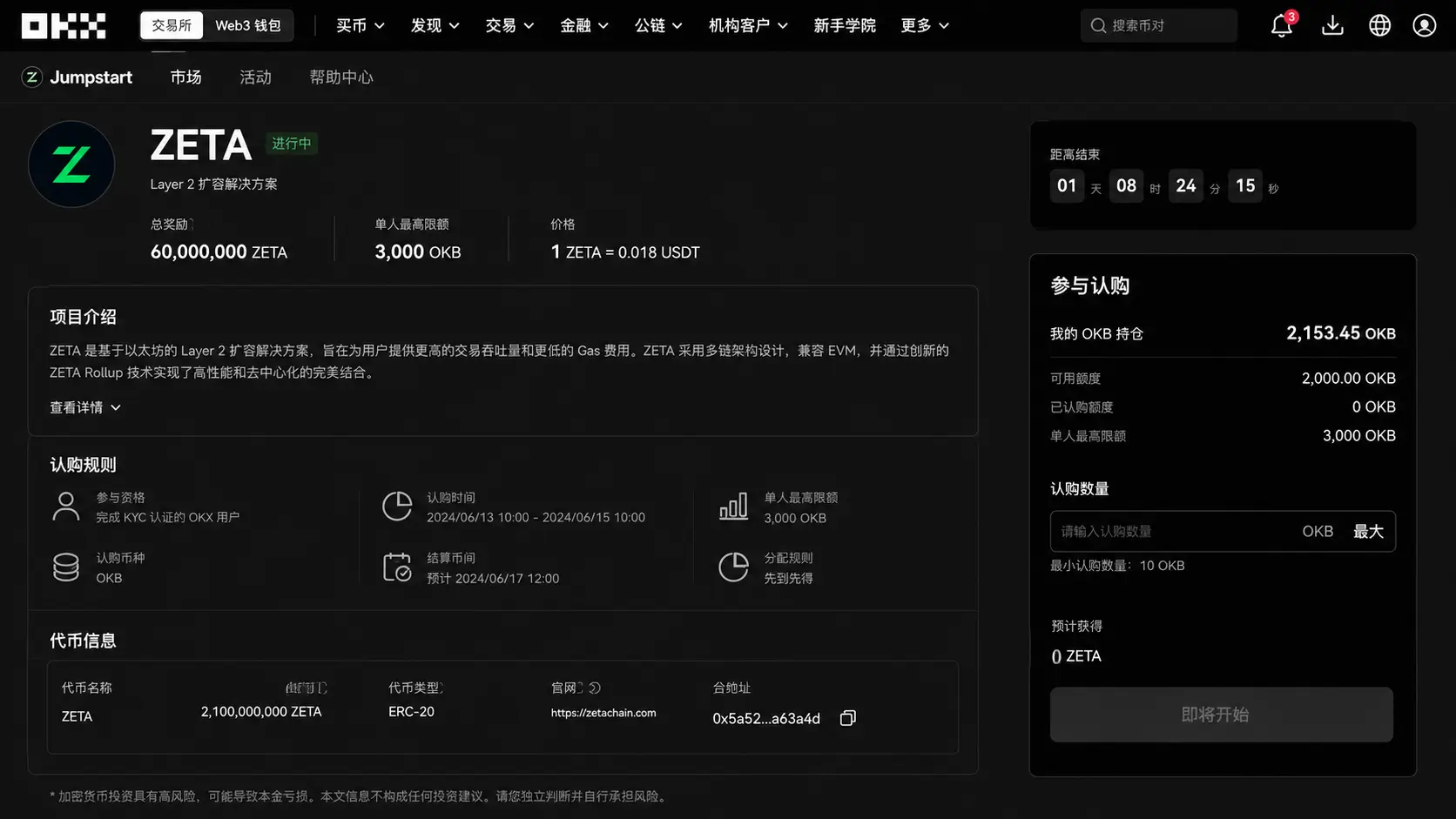The height and width of the screenshot is (819, 1456).
Task: Expand the 更多 dropdown menu
Action: click(x=925, y=25)
